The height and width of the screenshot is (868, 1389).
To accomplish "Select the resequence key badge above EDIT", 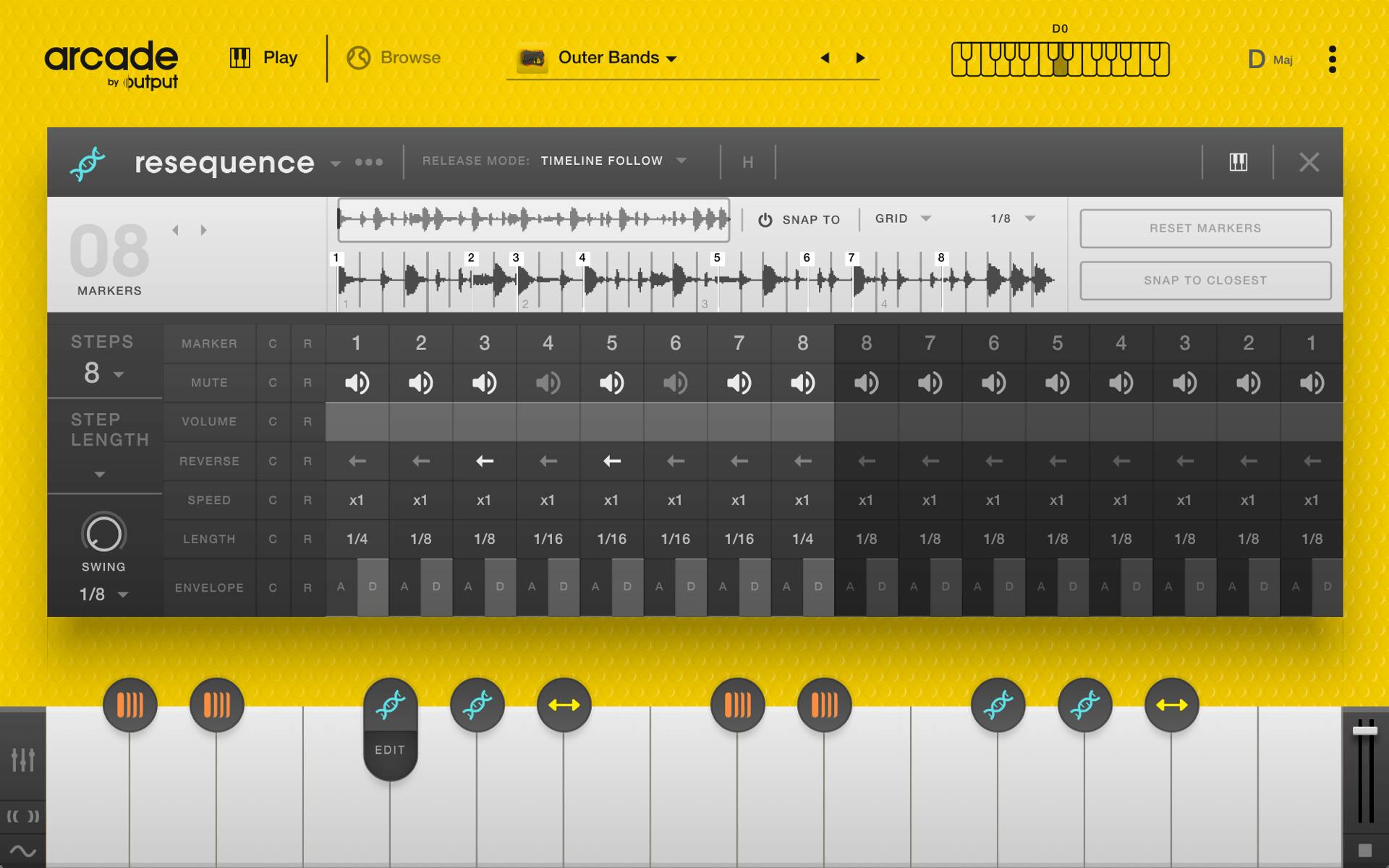I will pyautogui.click(x=391, y=705).
